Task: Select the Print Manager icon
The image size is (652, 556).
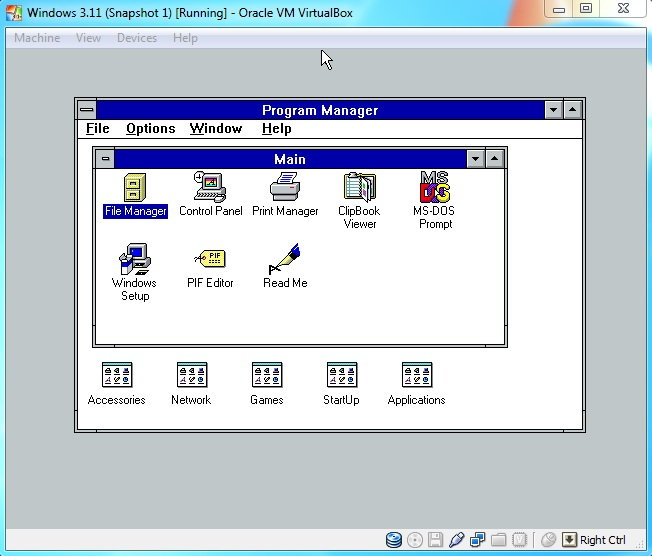Action: [285, 187]
